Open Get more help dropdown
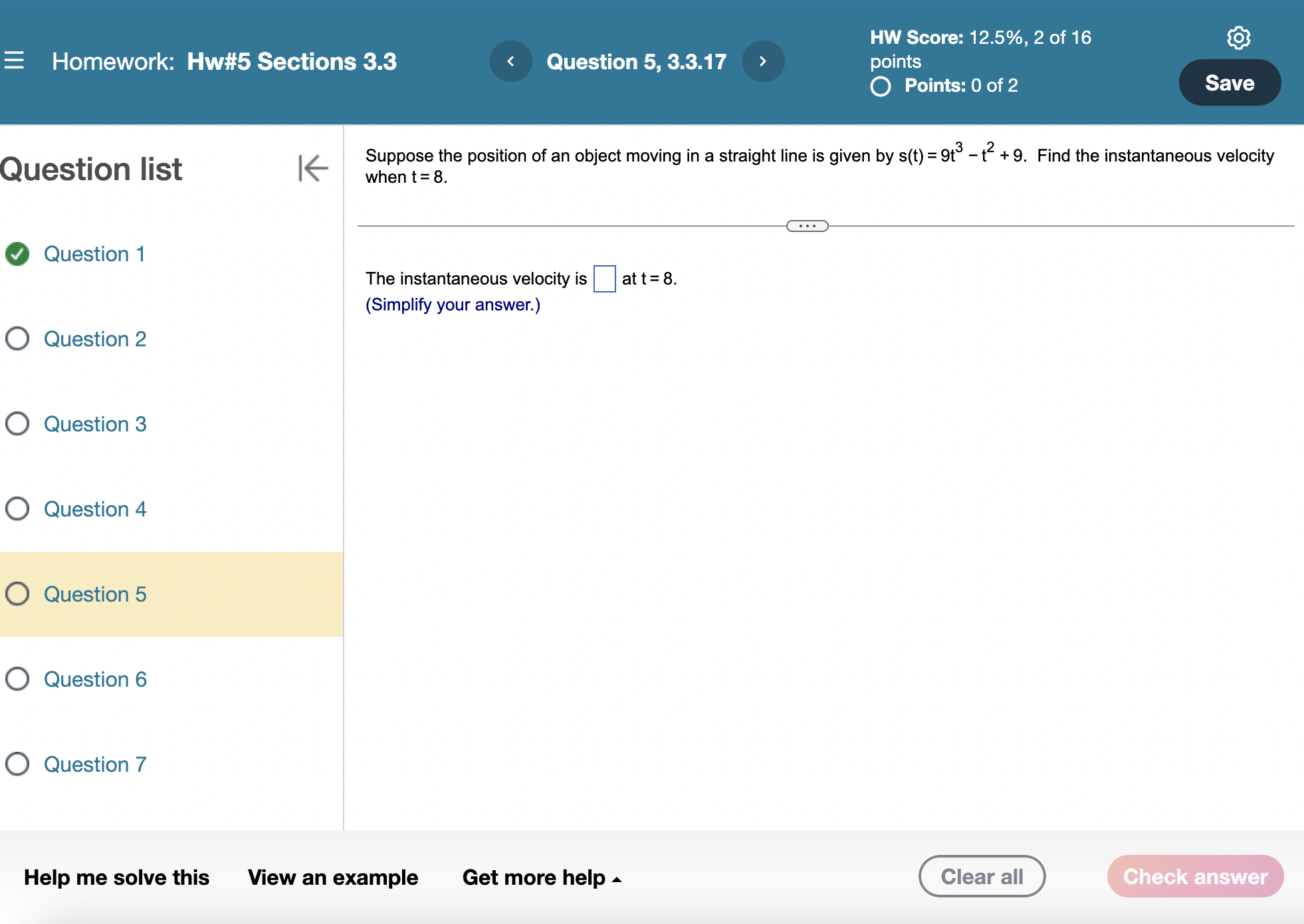This screenshot has width=1304, height=924. (x=542, y=877)
